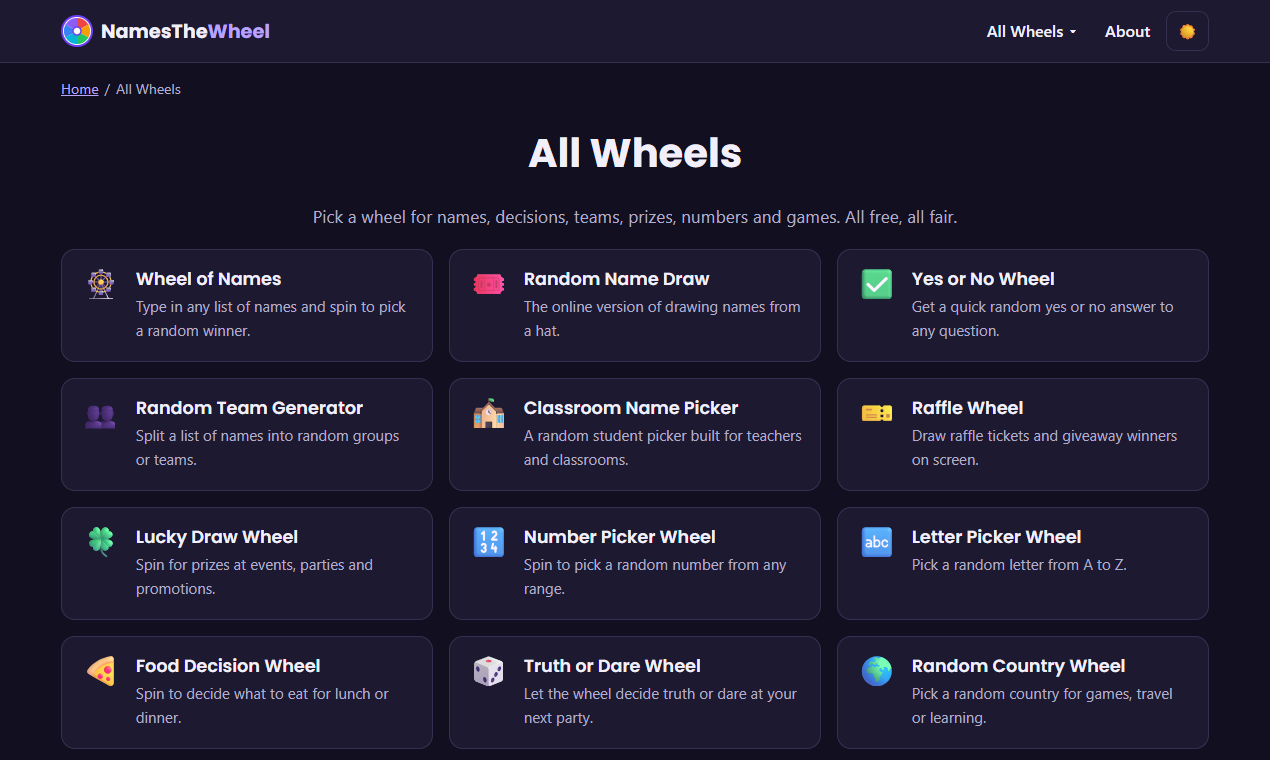Select the Truth or Dare Wheel card

tap(635, 692)
